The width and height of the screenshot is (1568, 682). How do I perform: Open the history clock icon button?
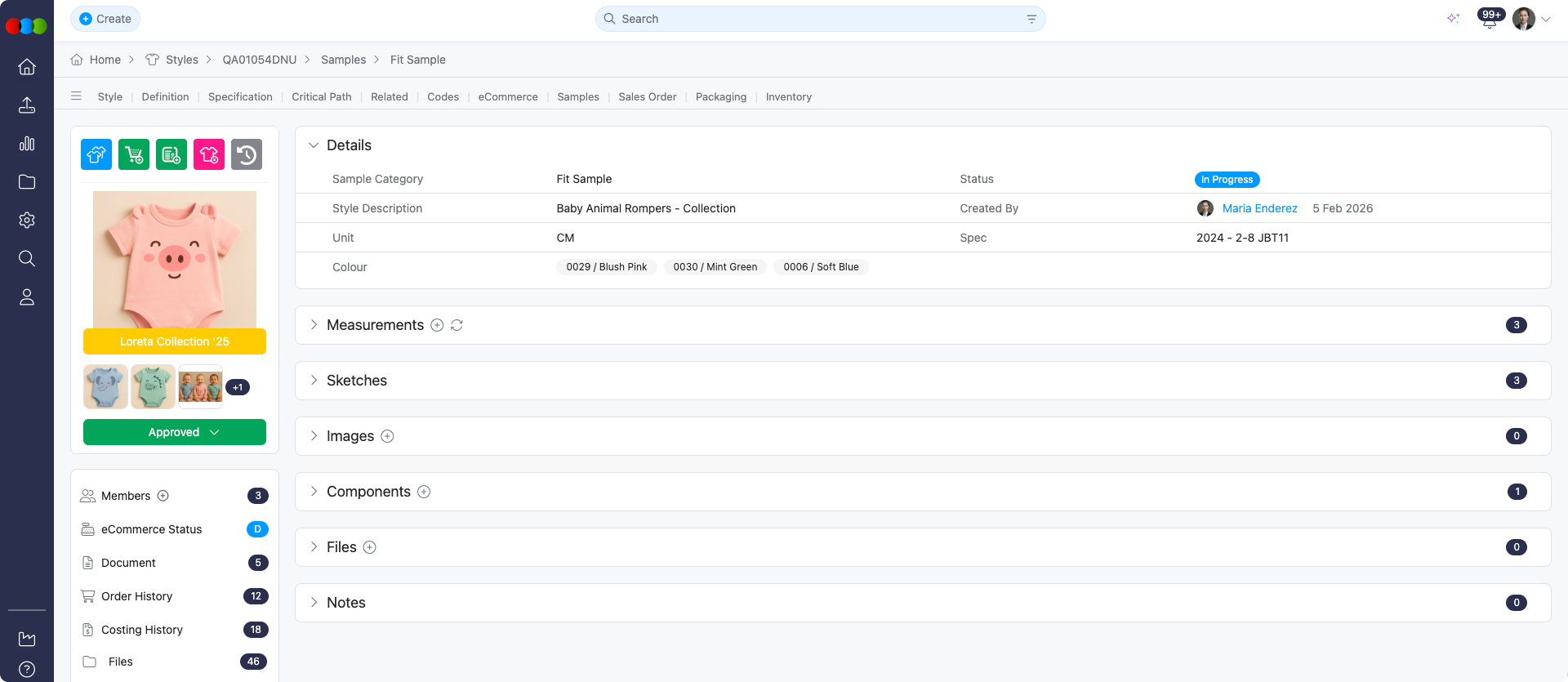pos(247,154)
